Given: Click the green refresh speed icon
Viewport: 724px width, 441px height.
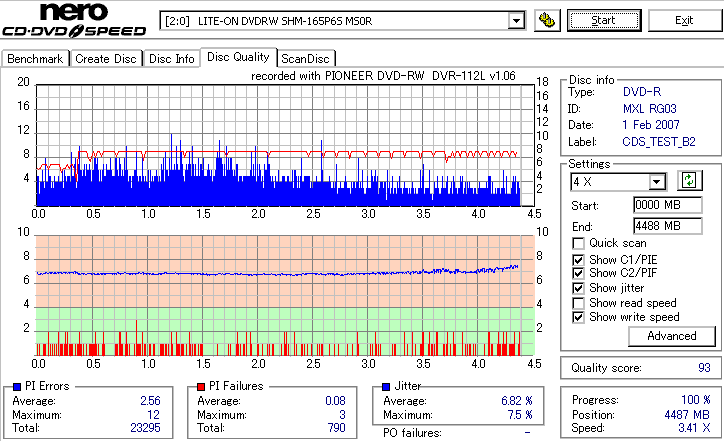Looking at the screenshot, I should (689, 181).
